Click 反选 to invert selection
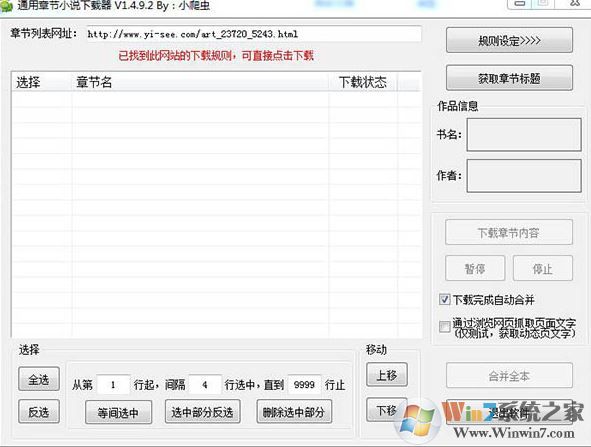Viewport: 591px width, 447px height. click(x=39, y=412)
